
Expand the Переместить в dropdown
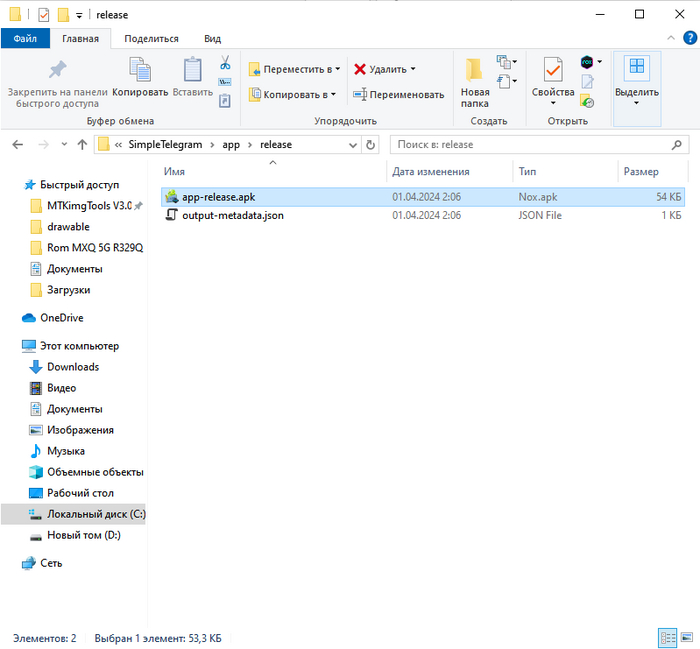point(336,69)
